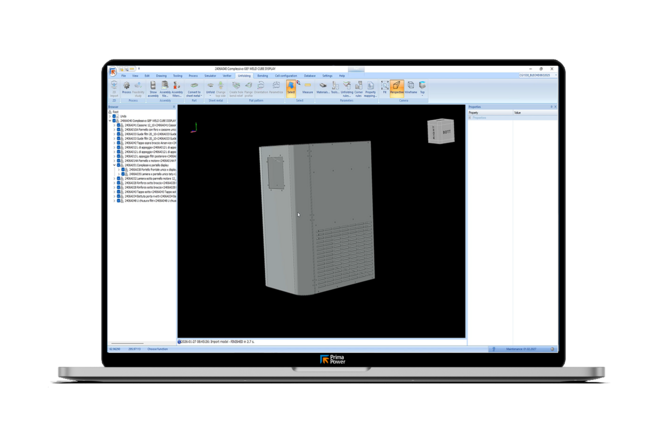Toggle checkbox for Chiusura filtri
Image resolution: width=665 pixels, height=436 pixels.
(119, 201)
